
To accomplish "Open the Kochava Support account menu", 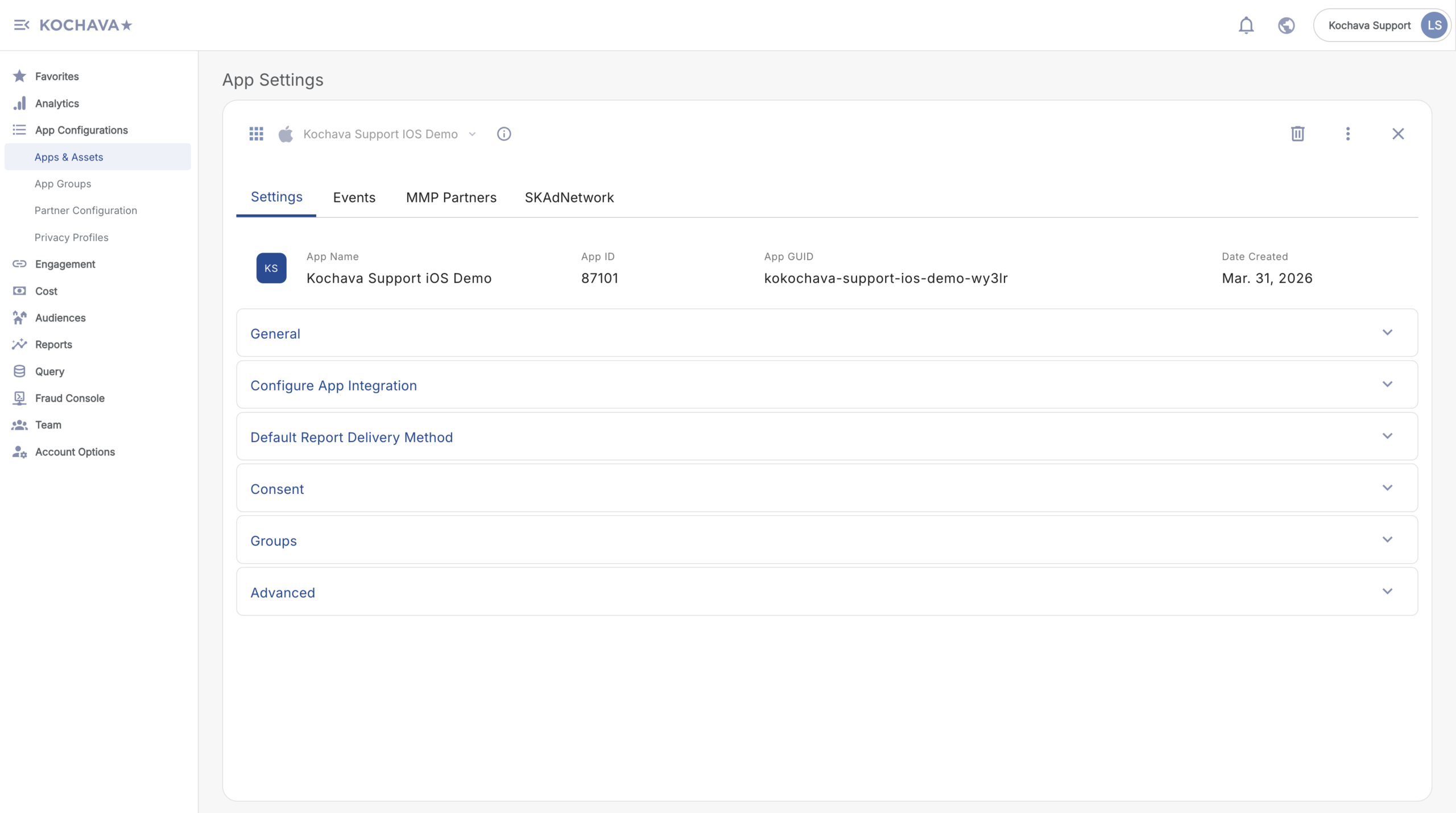I will point(1382,25).
